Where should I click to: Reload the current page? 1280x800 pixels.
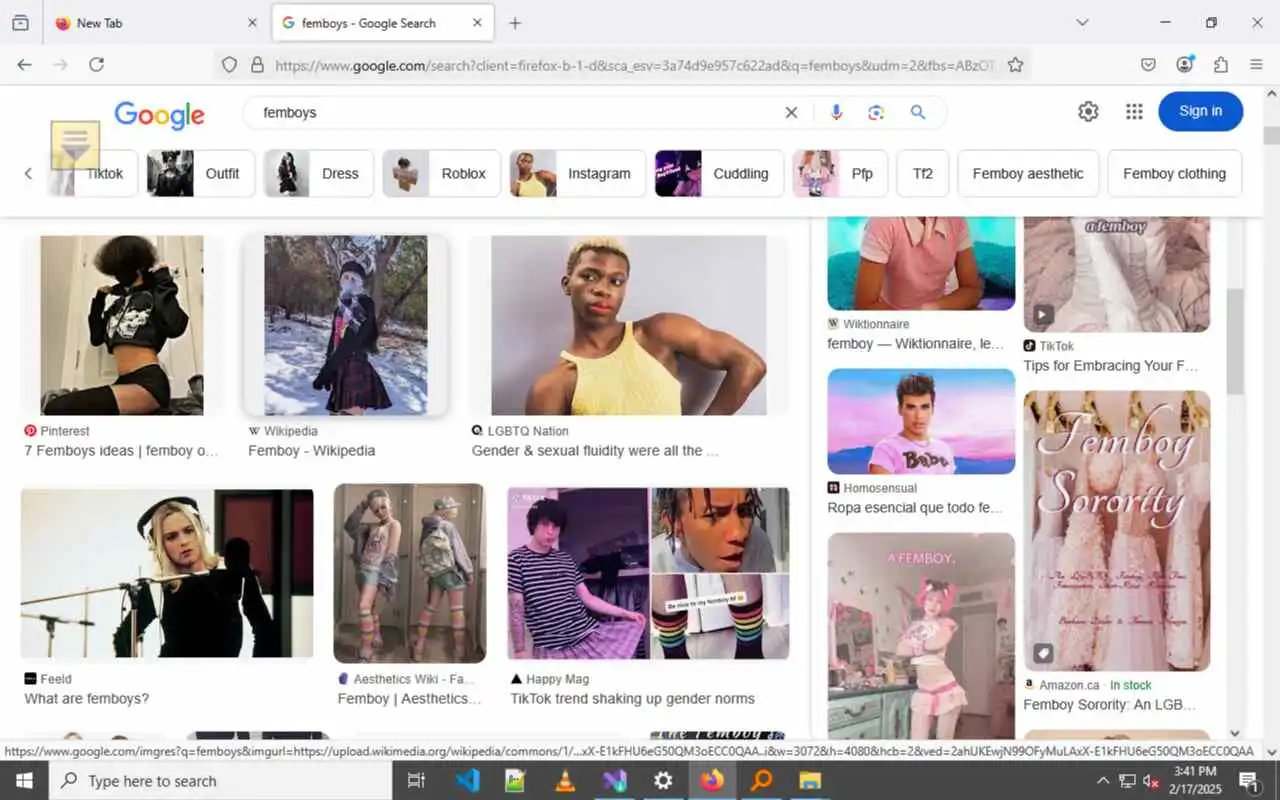click(96, 65)
